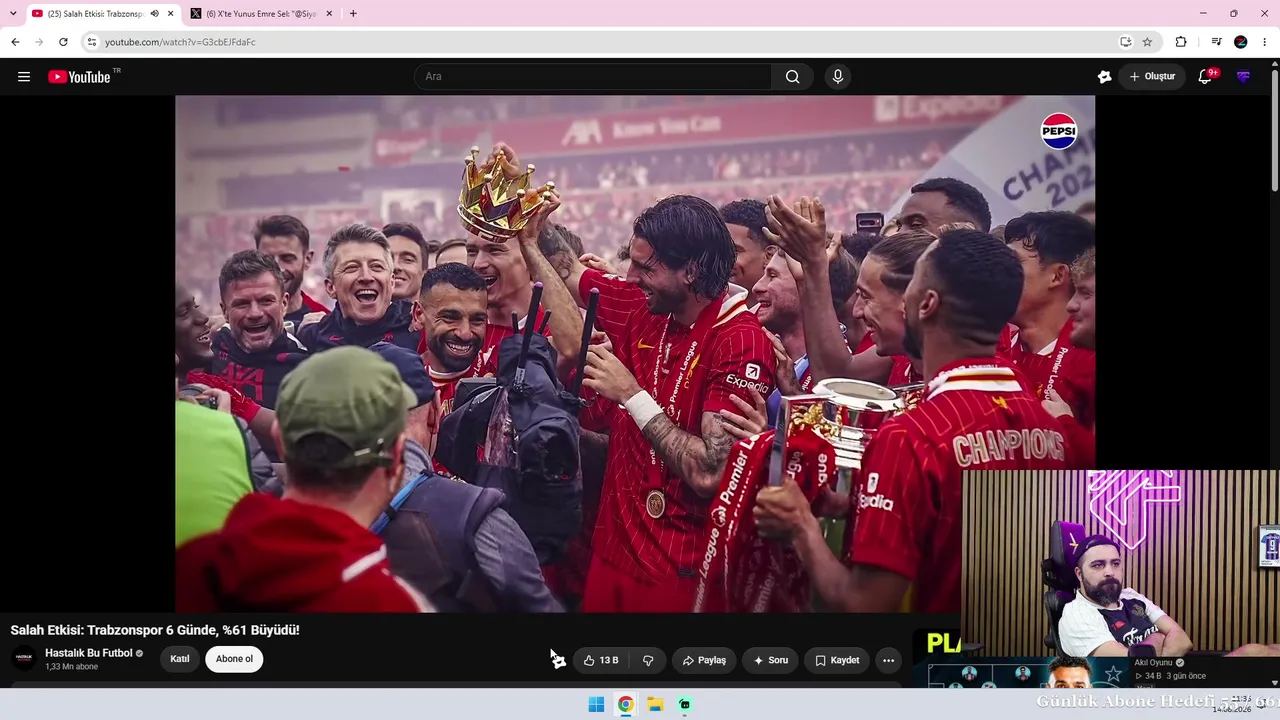Click the YouTube search magnifier button

pos(792,77)
